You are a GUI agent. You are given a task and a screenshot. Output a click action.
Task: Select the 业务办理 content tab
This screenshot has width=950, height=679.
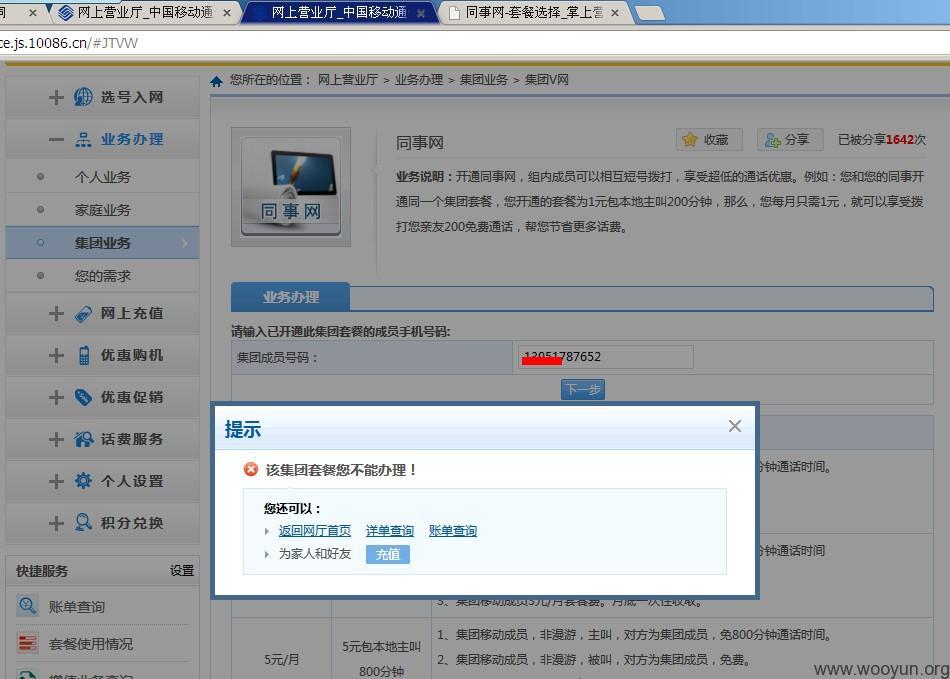(291, 297)
